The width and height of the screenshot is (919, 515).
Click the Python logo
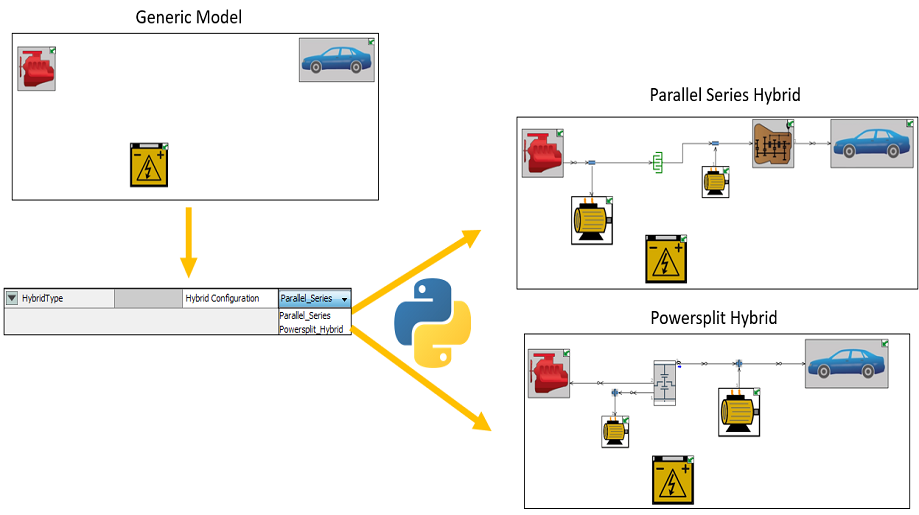point(433,323)
